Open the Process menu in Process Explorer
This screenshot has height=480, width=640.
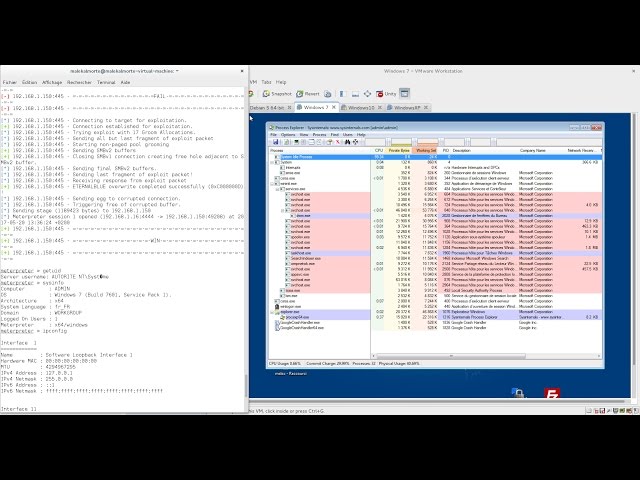(319, 134)
